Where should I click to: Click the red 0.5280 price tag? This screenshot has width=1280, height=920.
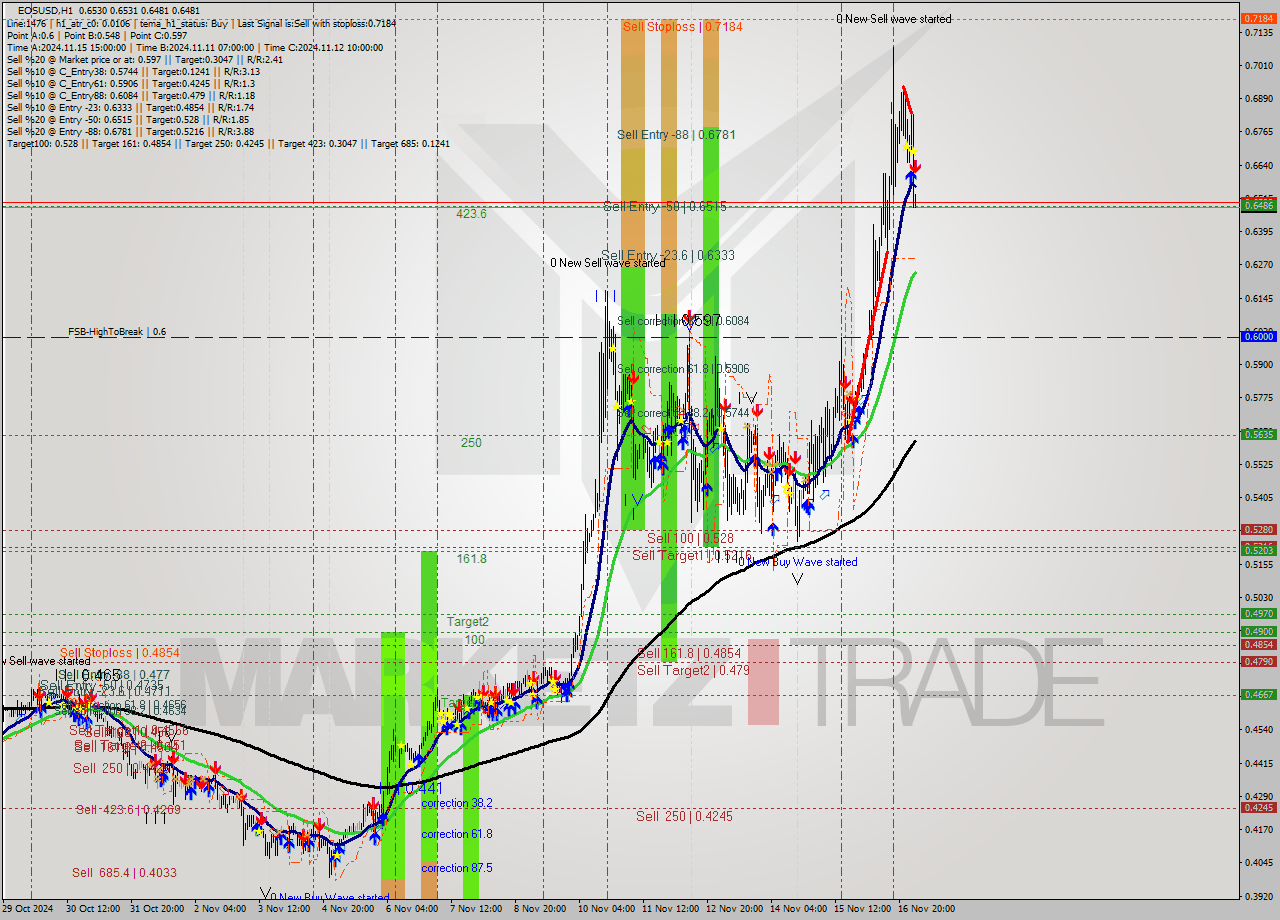point(1257,530)
